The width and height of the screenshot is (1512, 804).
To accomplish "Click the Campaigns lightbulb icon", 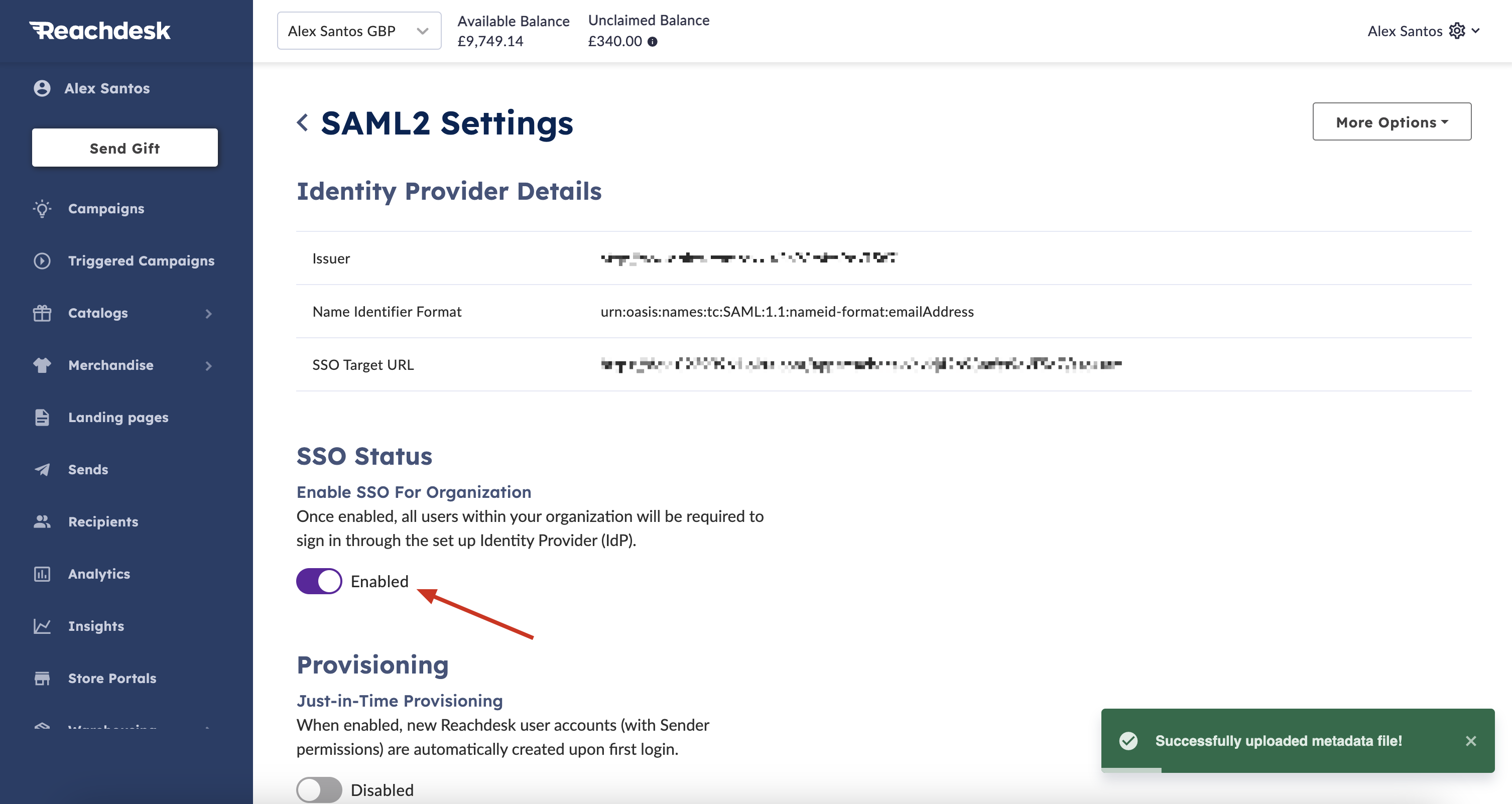I will tap(42, 208).
